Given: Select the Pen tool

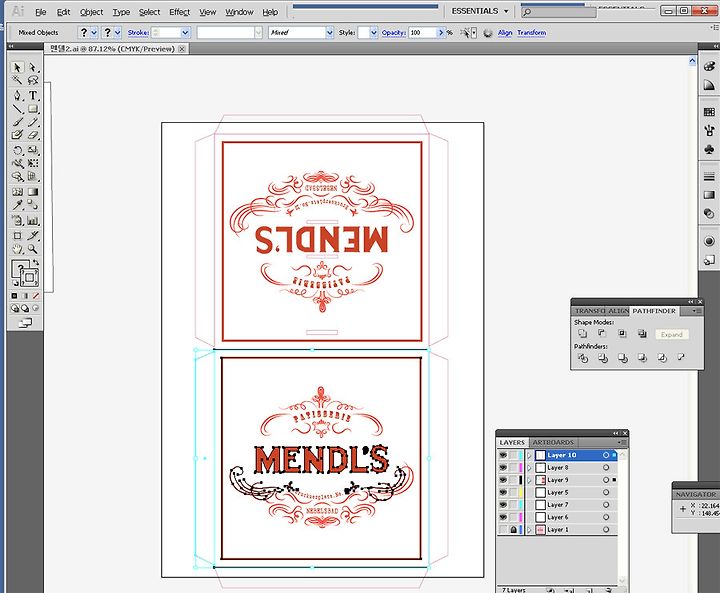Looking at the screenshot, I should pyautogui.click(x=17, y=96).
